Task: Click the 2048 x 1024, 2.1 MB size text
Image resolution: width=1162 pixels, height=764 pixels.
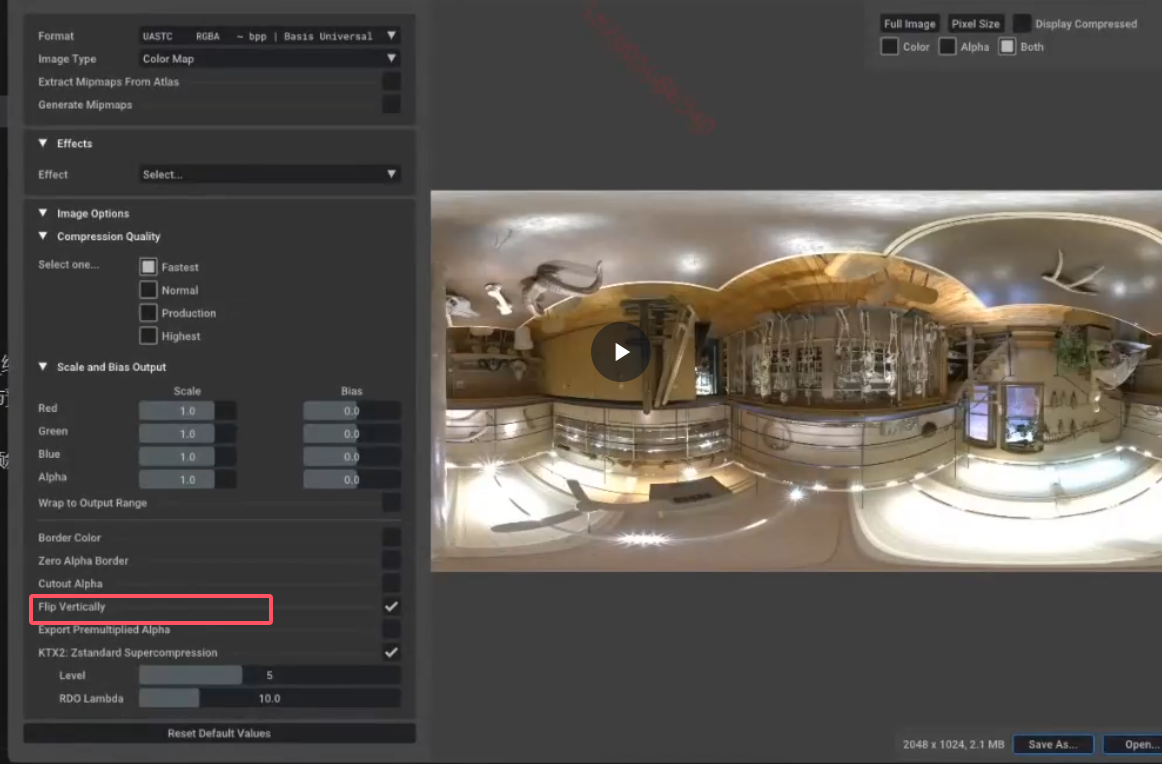Action: (x=953, y=744)
